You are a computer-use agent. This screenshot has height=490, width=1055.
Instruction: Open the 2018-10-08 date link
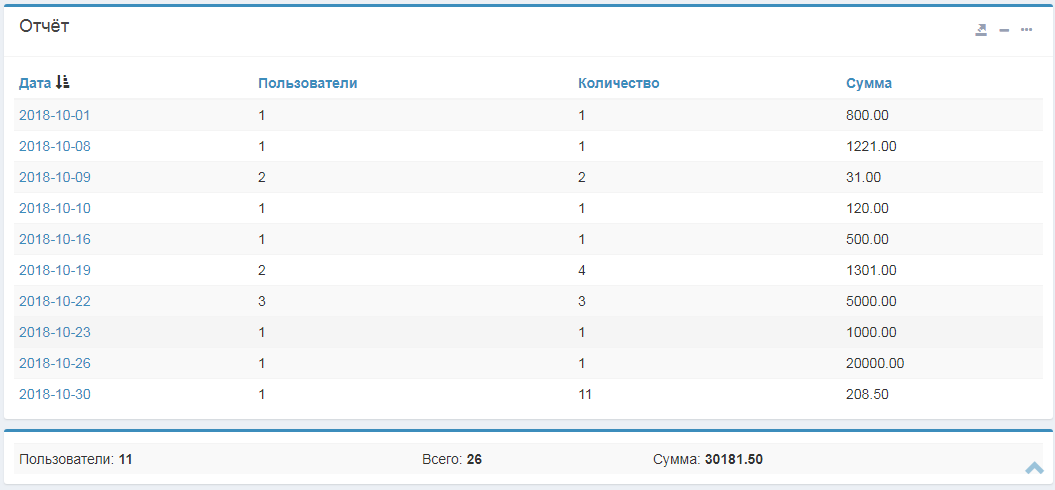(x=55, y=146)
